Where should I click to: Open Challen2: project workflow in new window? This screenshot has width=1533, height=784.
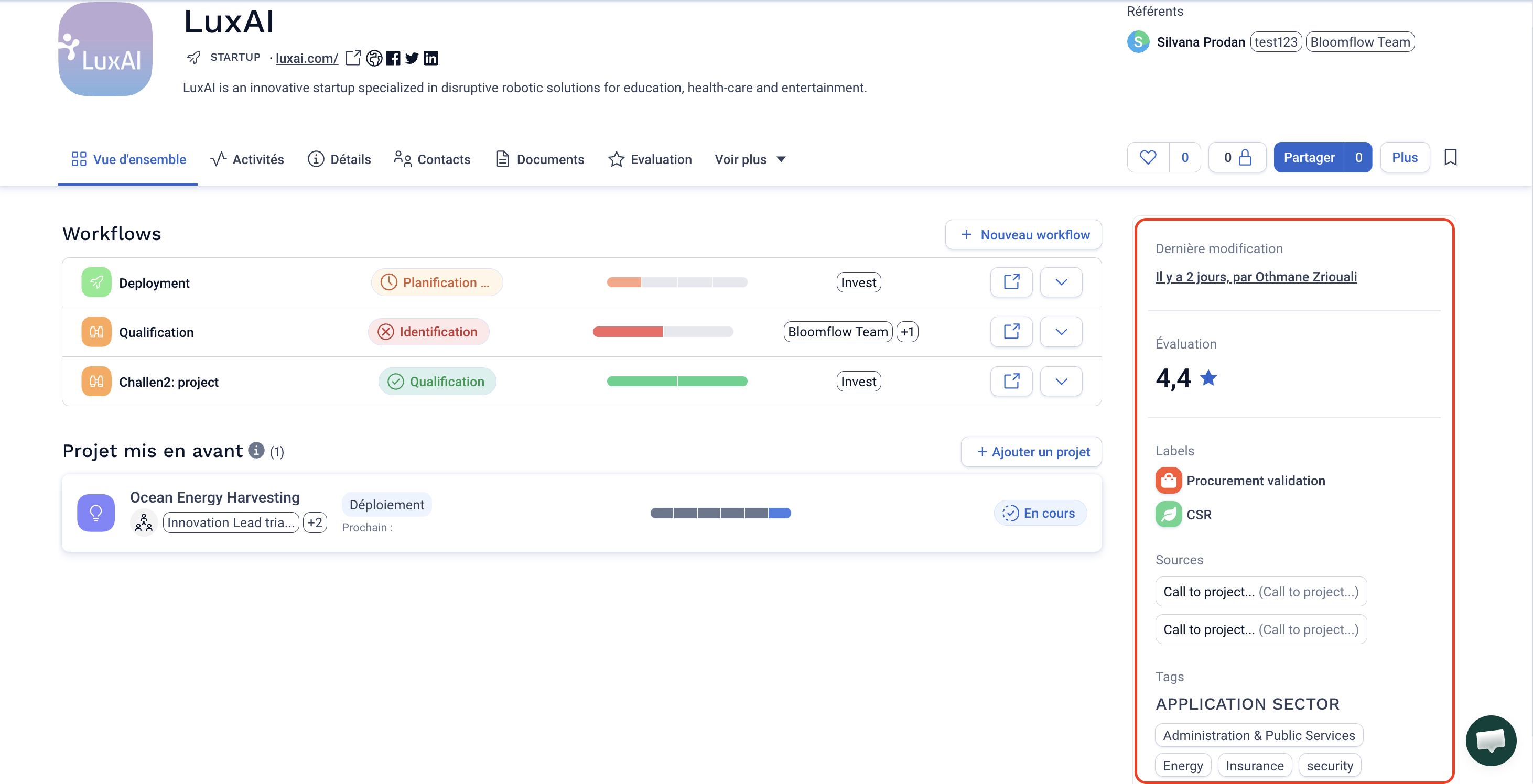1011,382
